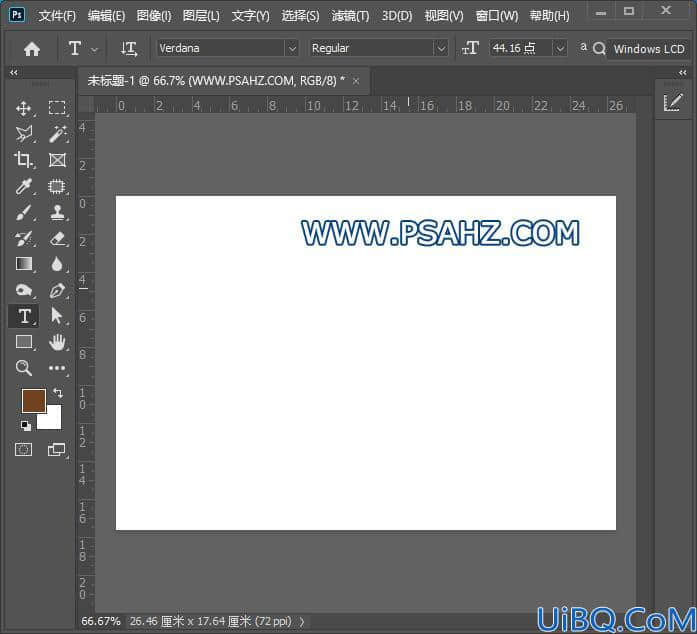Open the 3D(D) menu
Viewport: 697px width, 634px height.
397,16
